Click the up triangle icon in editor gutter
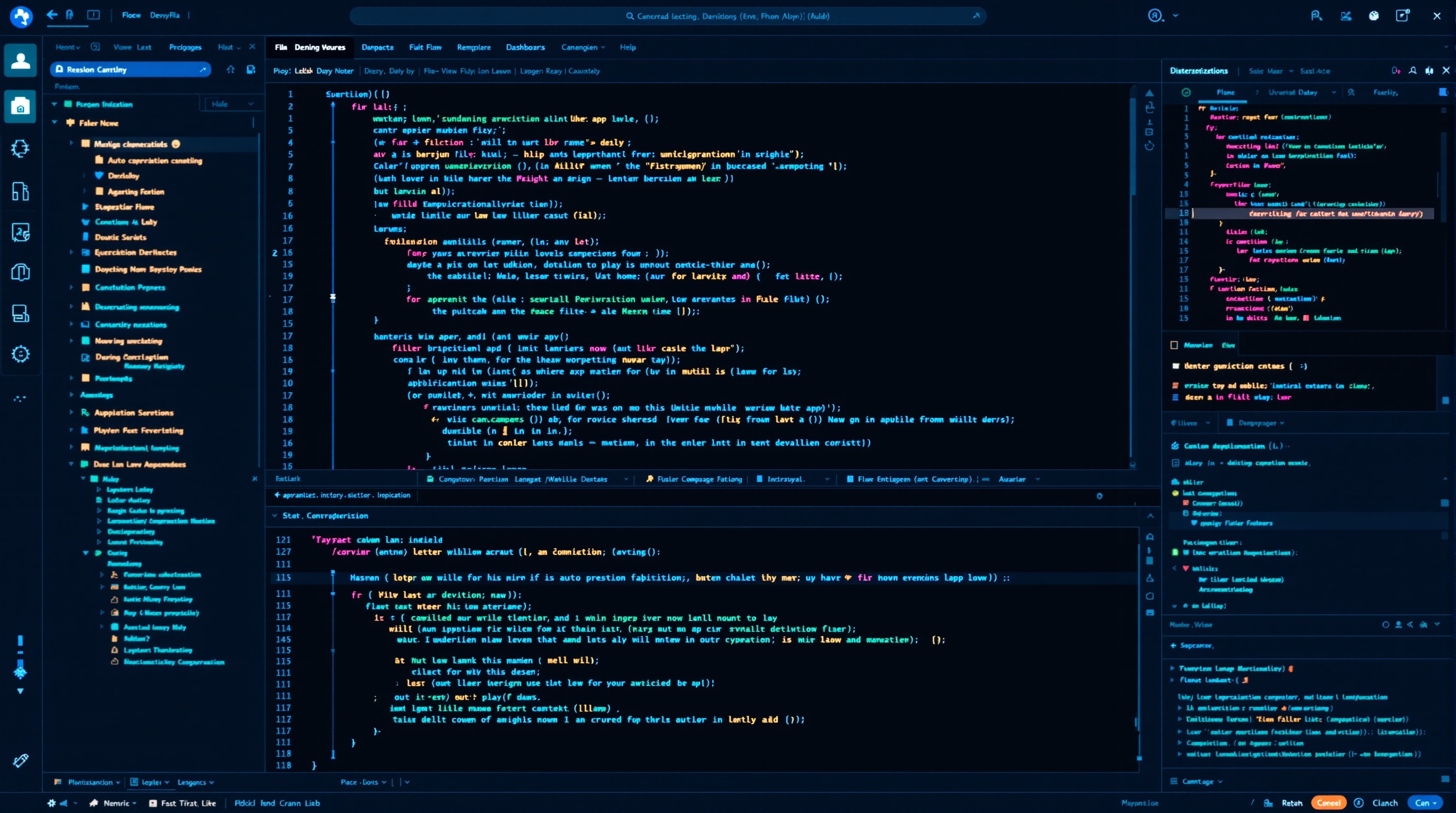 1150,93
